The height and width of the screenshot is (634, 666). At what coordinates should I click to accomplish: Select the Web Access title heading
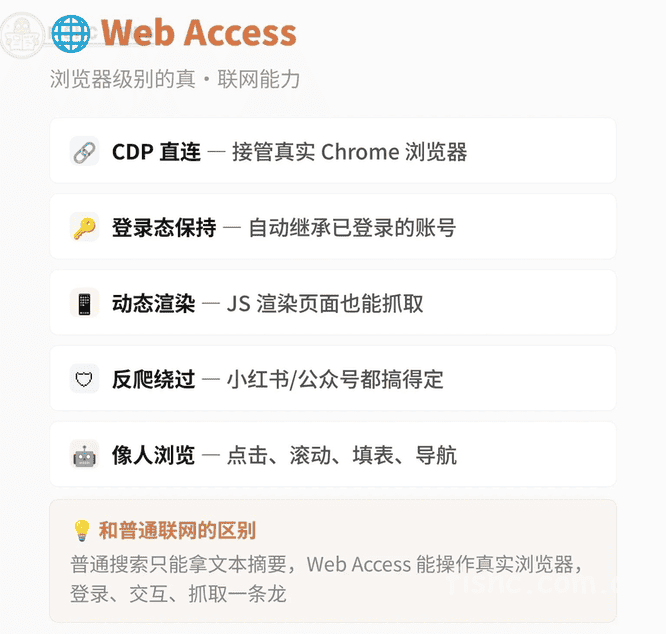point(198,33)
